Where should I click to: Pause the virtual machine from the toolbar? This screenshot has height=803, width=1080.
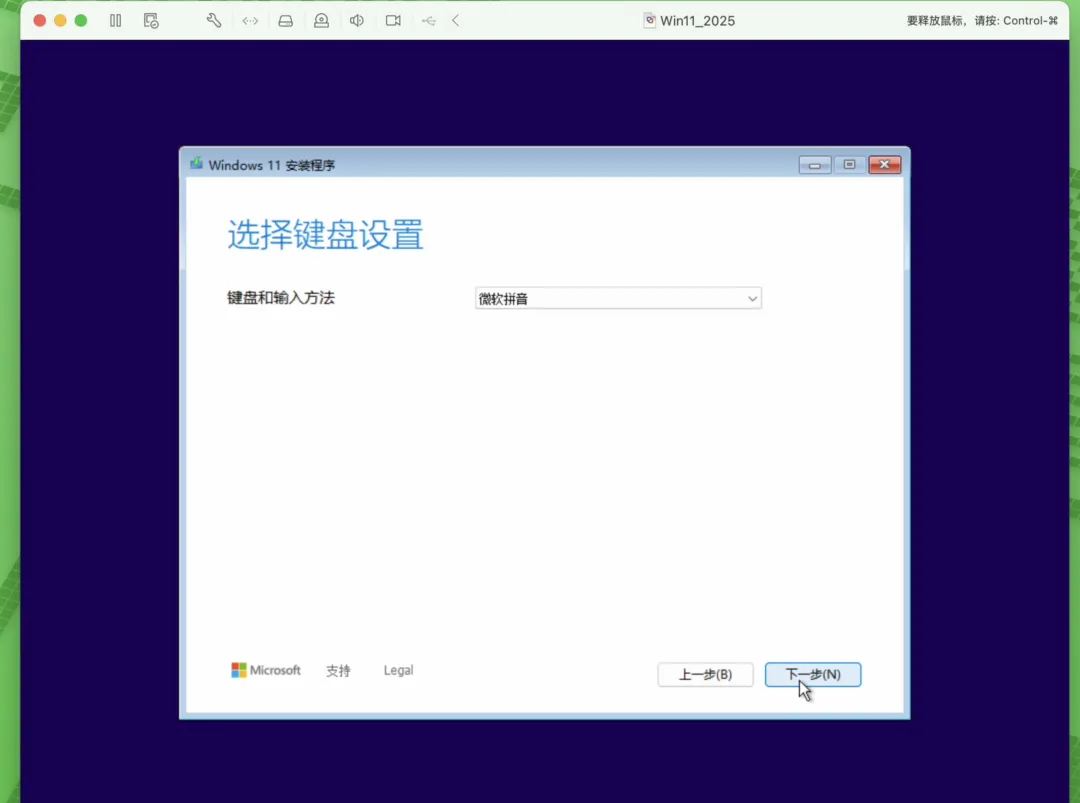click(x=116, y=21)
